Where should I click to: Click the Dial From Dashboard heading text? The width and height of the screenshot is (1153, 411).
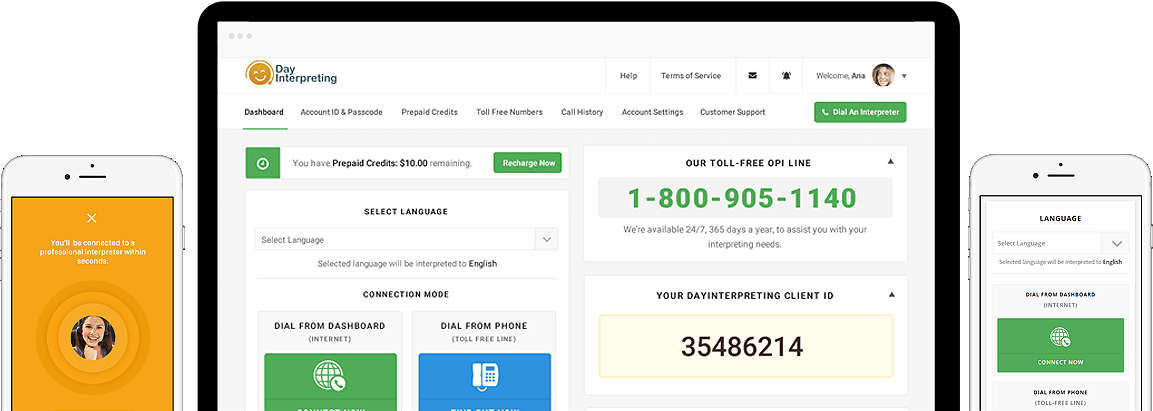329,326
